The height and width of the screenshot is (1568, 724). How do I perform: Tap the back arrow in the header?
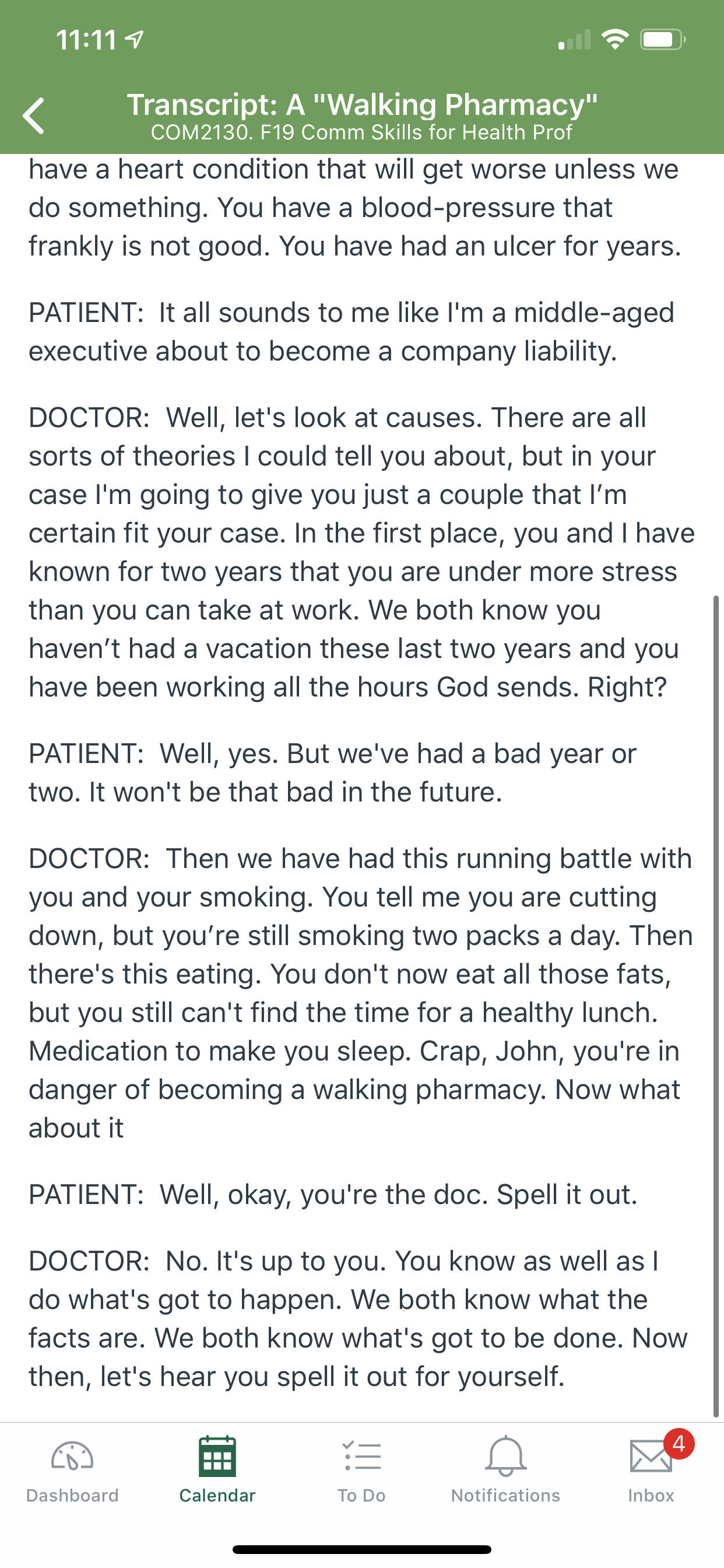point(33,115)
